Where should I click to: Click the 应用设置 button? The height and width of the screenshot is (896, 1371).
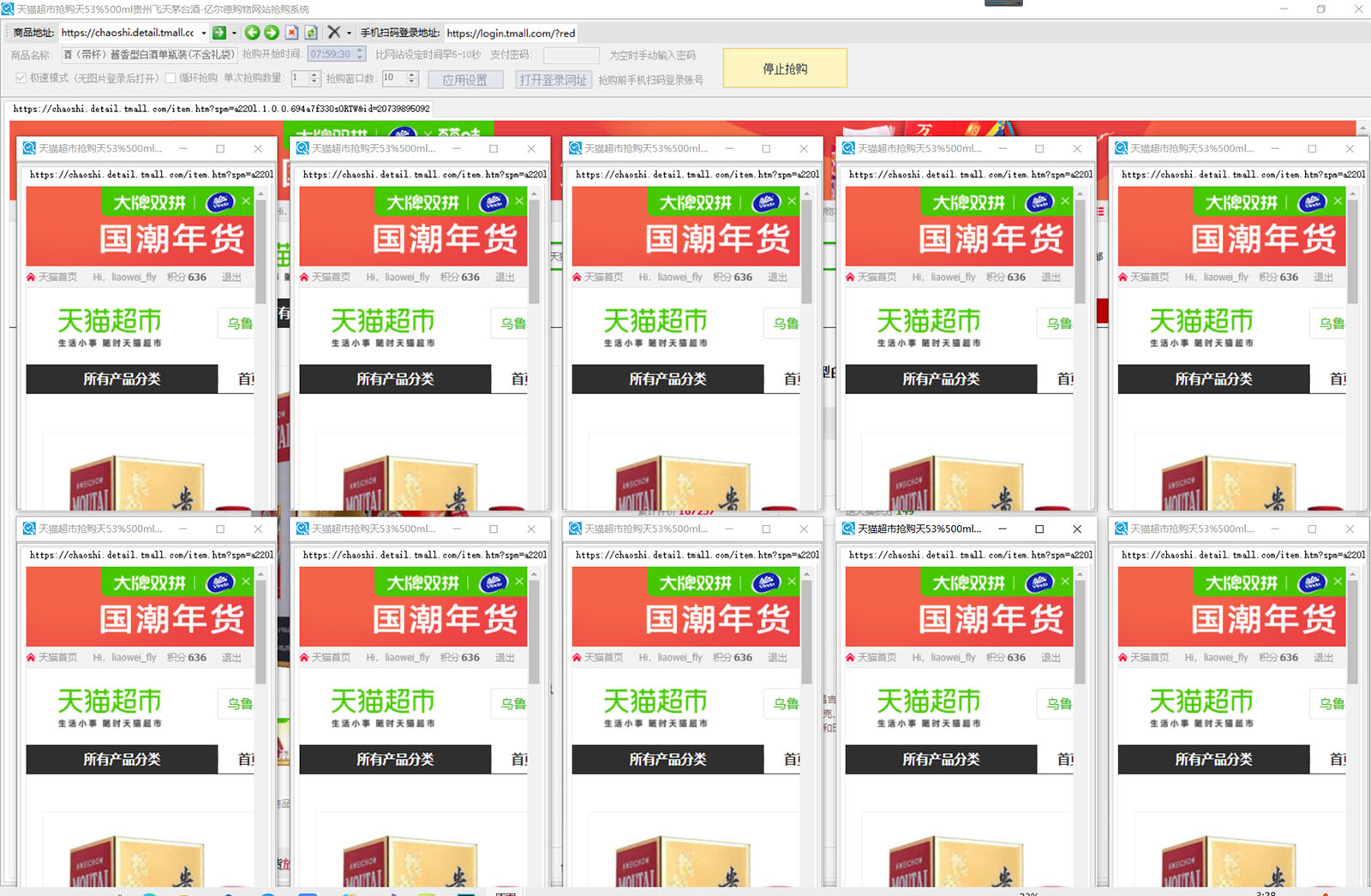click(465, 80)
